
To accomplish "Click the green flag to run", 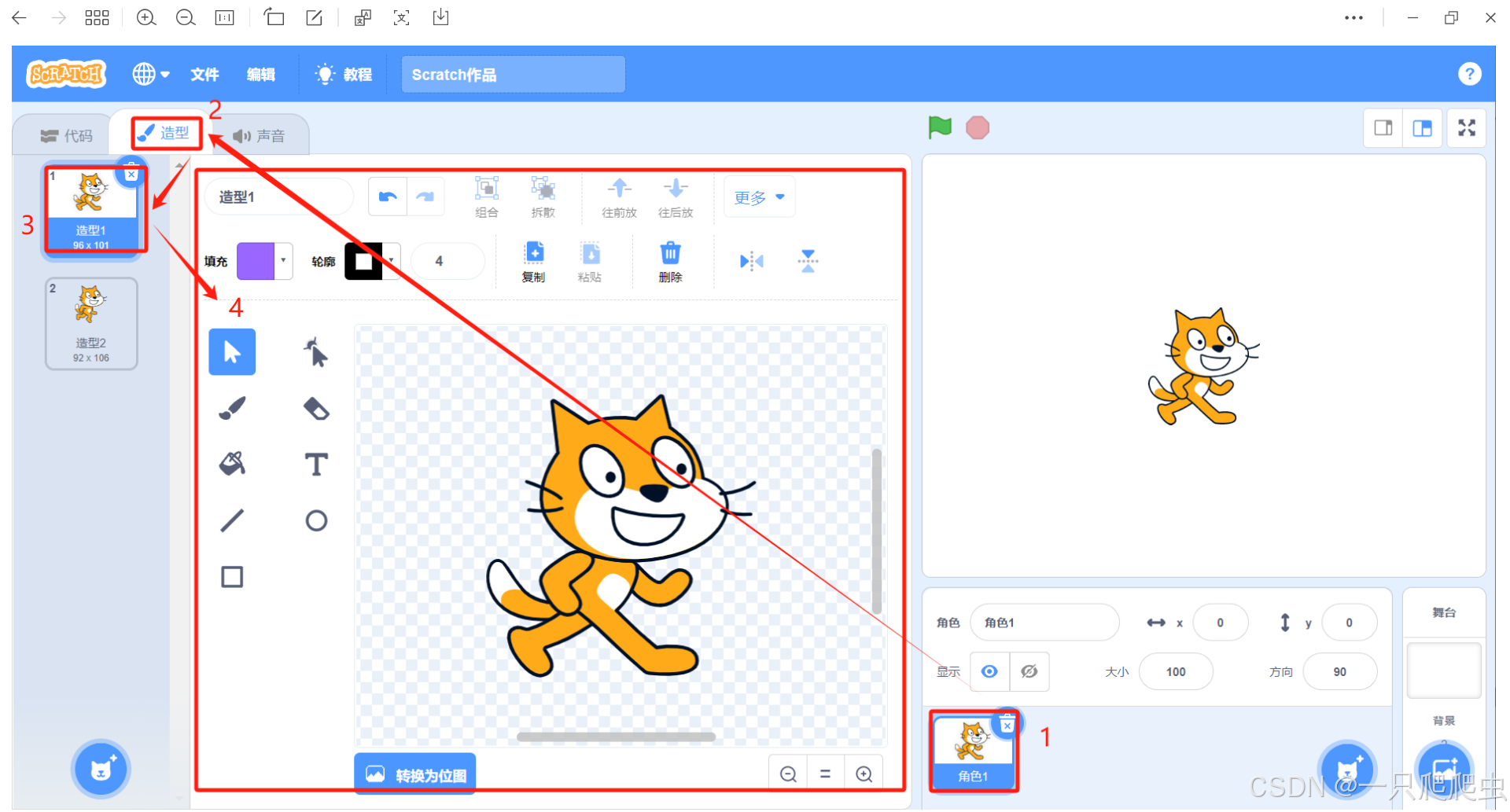I will coord(940,127).
